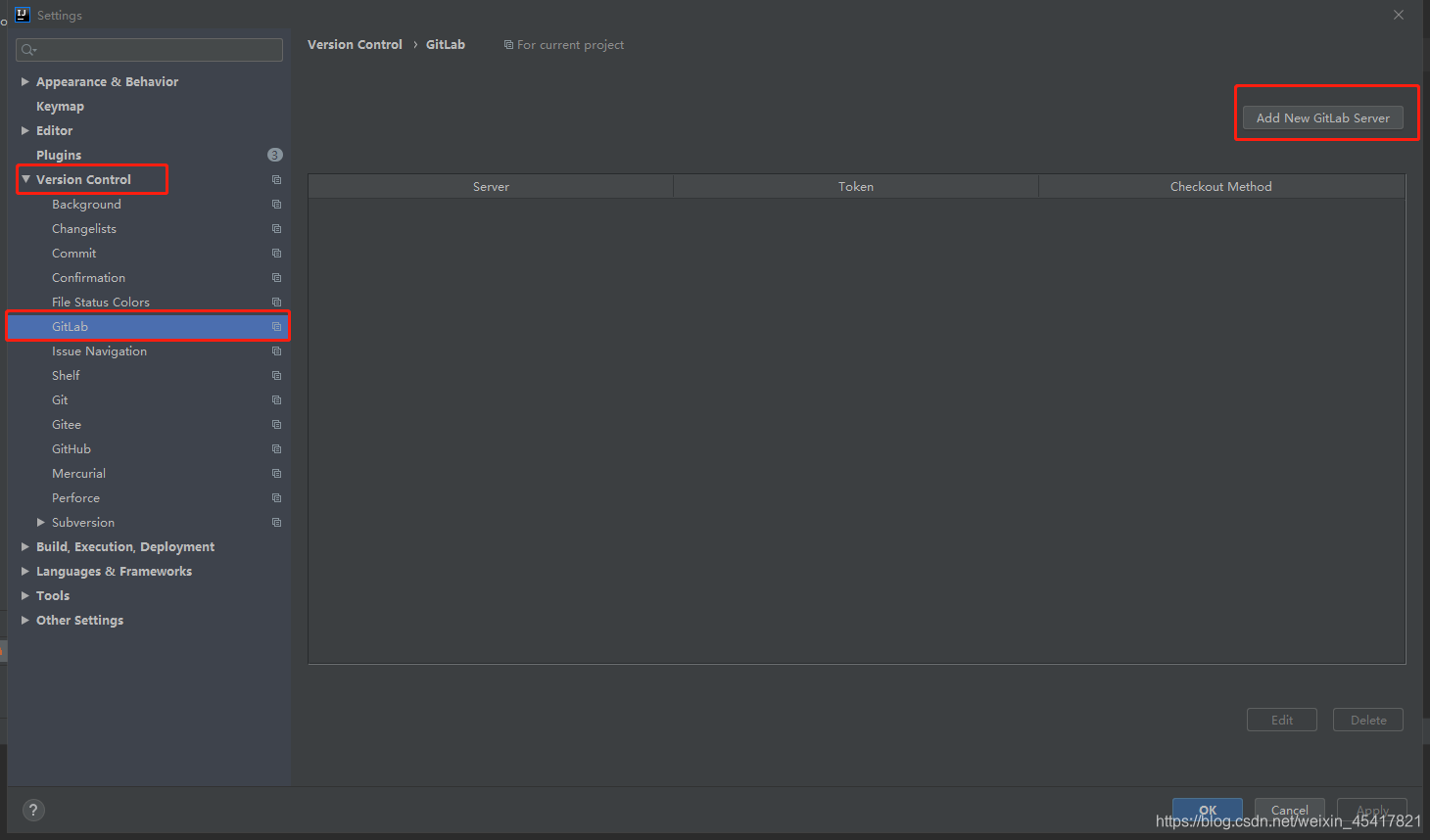The height and width of the screenshot is (840, 1430).
Task: Select the Git settings entry
Action: 60,400
